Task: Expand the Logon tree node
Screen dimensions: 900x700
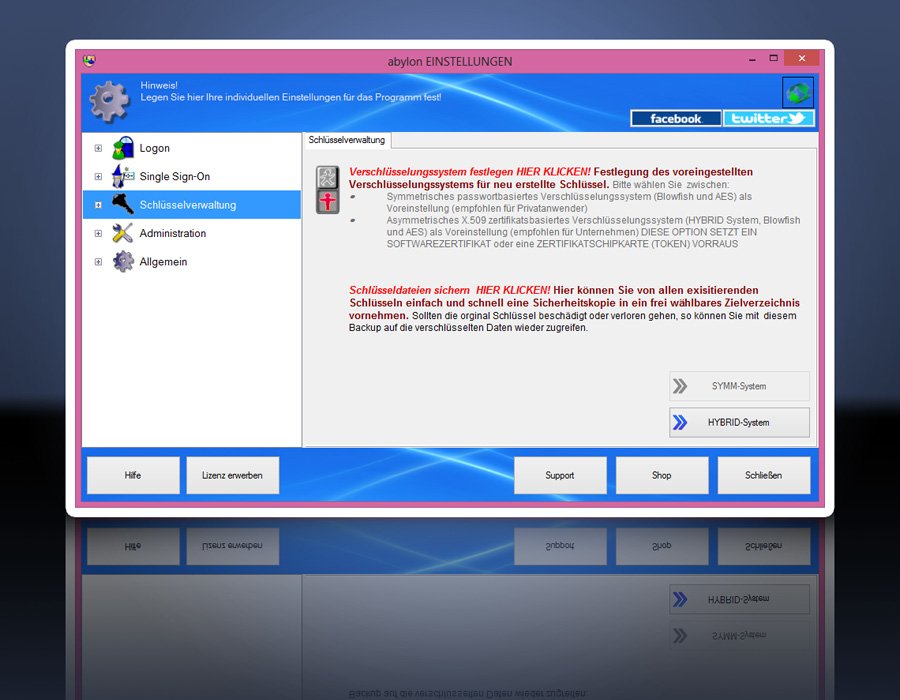Action: [98, 148]
